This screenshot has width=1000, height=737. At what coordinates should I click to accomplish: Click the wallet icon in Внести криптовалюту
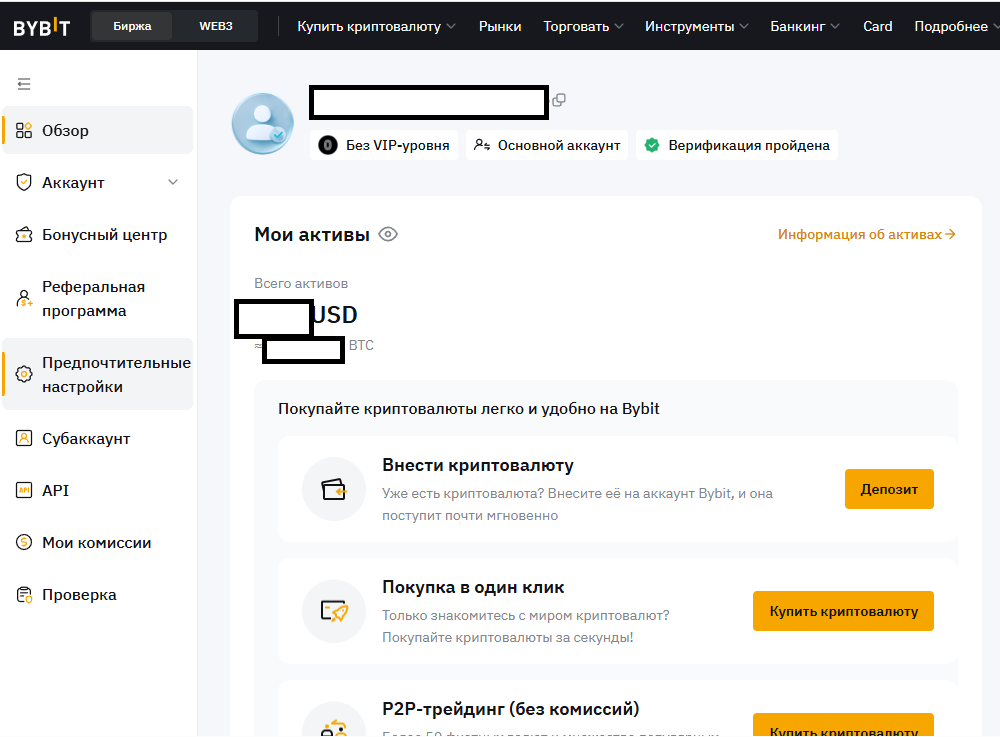[334, 490]
